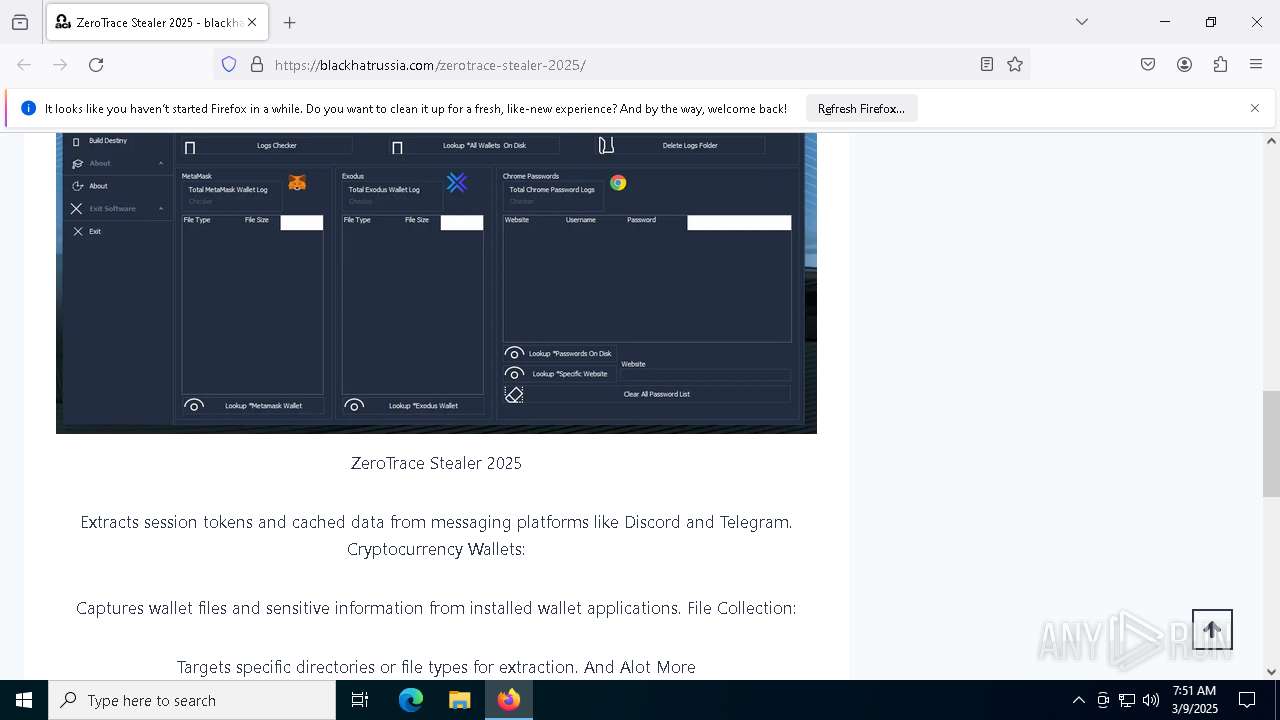Click the 'Targets specific directories' sentence
The width and height of the screenshot is (1280, 720).
436,667
